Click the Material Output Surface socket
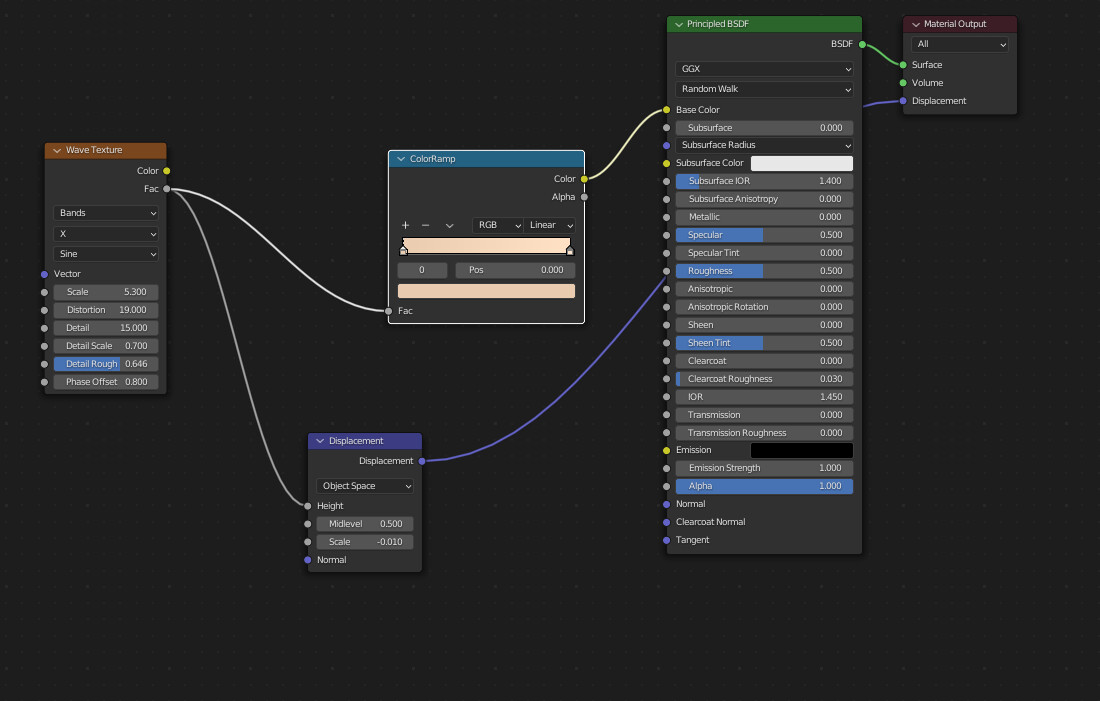Screen dimensions: 1100x701 point(903,65)
